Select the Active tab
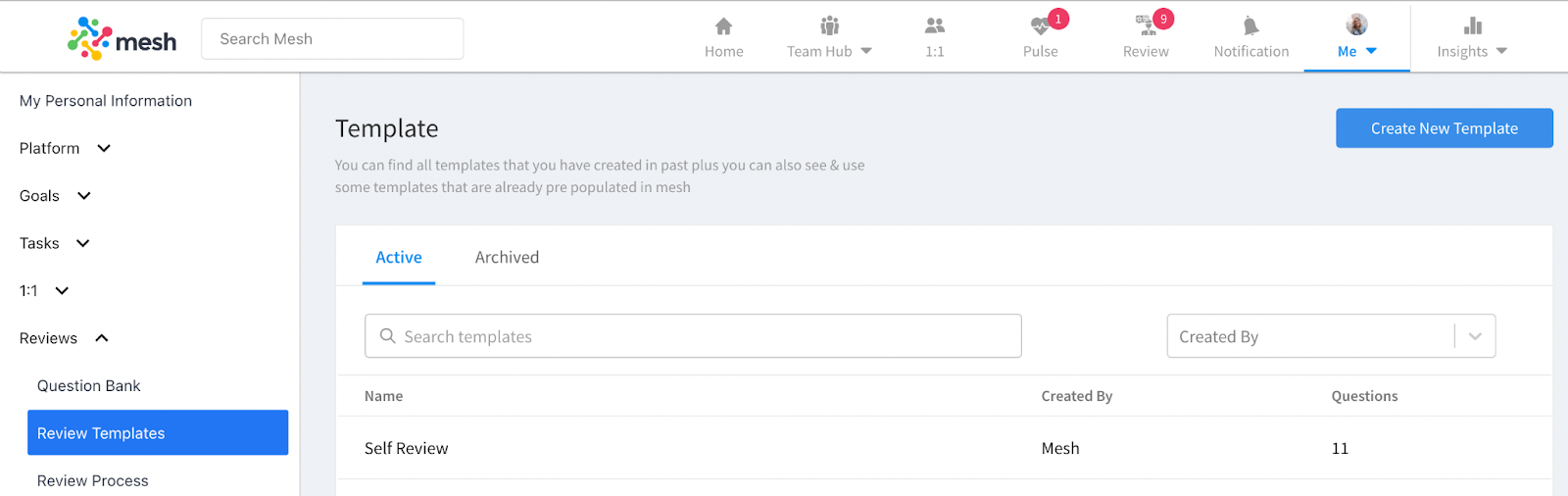This screenshot has height=496, width=1568. (399, 257)
